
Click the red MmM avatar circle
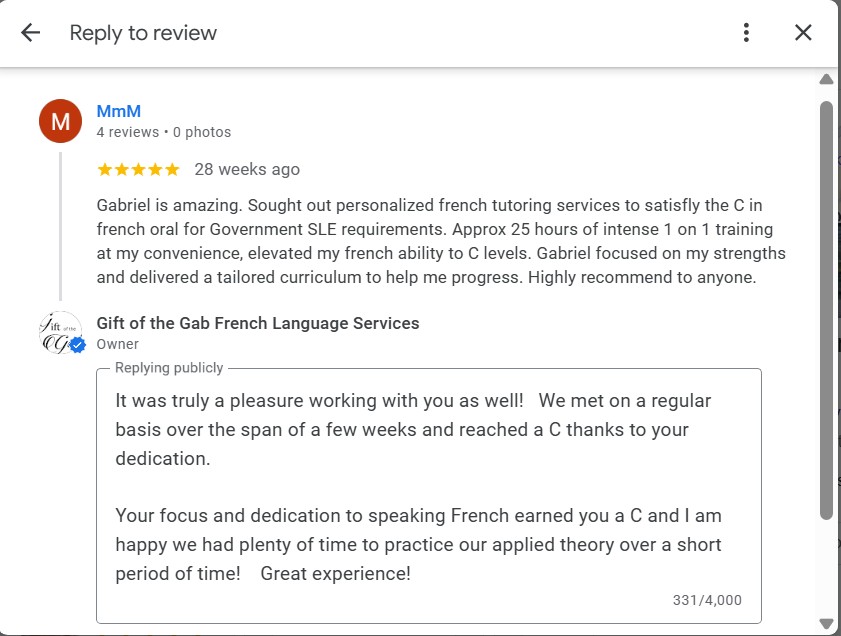coord(59,120)
